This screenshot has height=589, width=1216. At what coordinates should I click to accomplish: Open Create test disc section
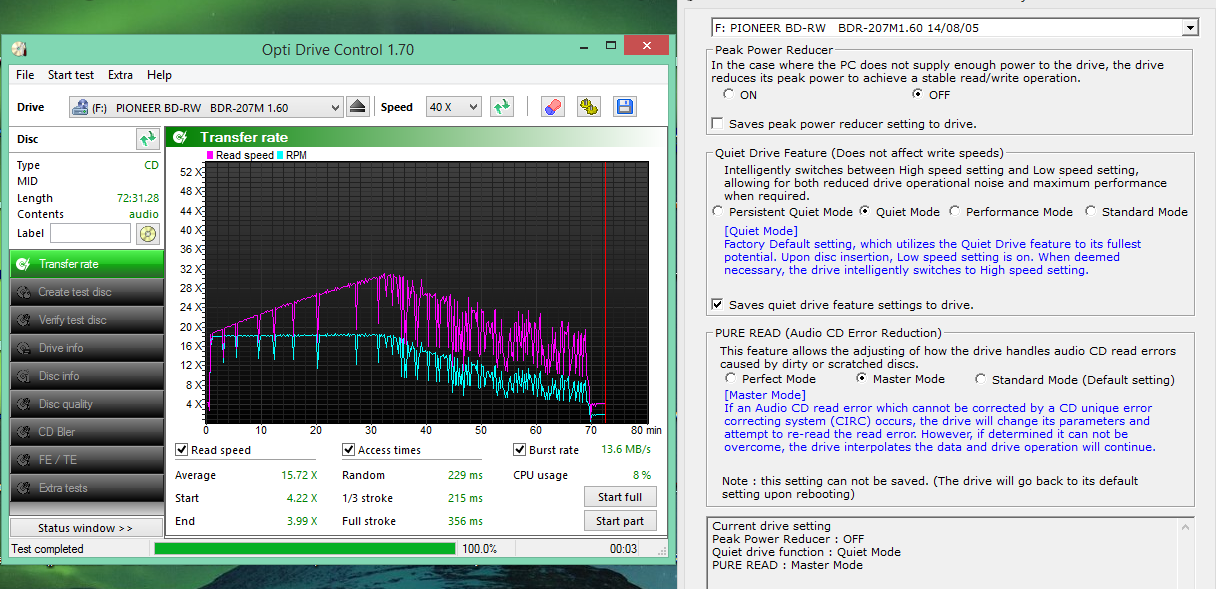86,292
